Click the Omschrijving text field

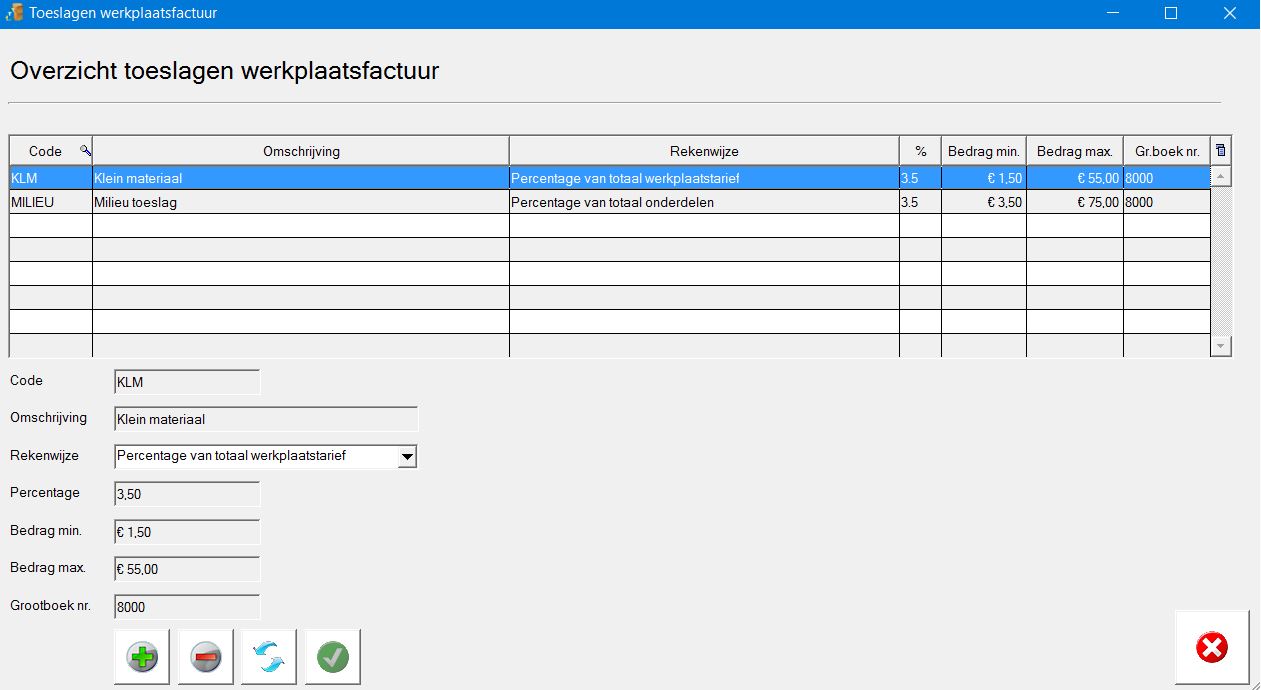(266, 419)
